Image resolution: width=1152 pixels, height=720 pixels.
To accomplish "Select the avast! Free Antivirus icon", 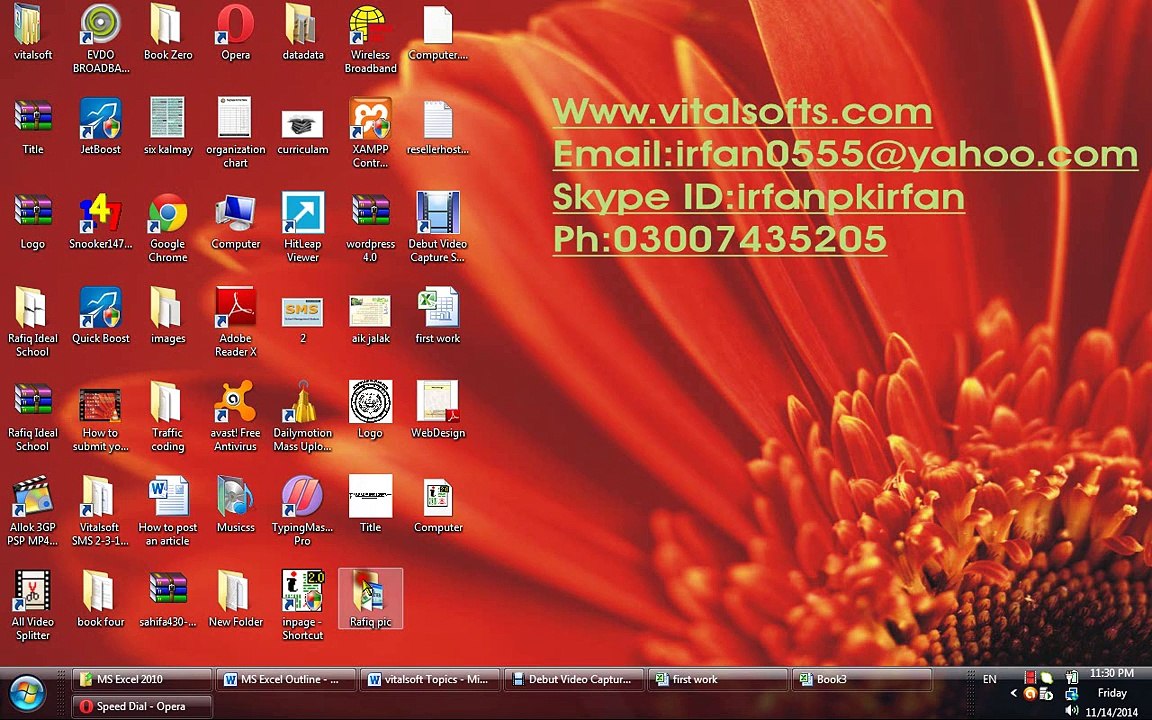I will coord(235,416).
